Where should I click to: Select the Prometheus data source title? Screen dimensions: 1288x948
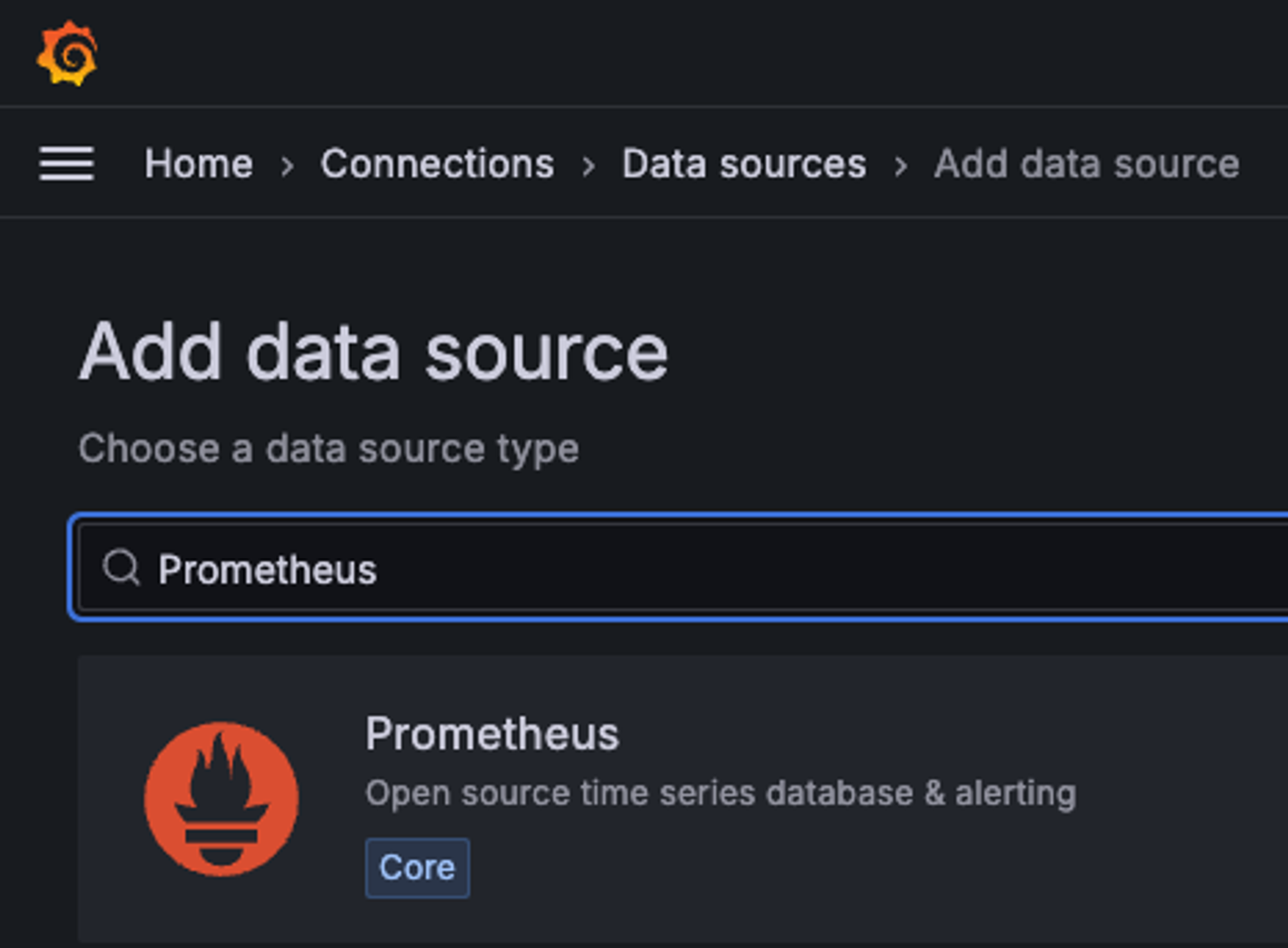tap(492, 734)
